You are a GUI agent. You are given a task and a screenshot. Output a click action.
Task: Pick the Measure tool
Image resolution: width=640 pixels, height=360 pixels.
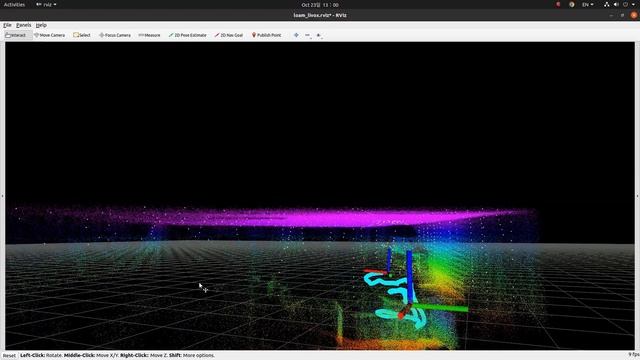click(149, 35)
